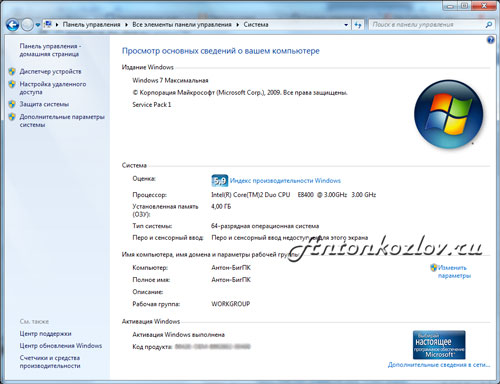Click the search magnifier icon
The height and width of the screenshot is (384, 500).
pyautogui.click(x=489, y=25)
